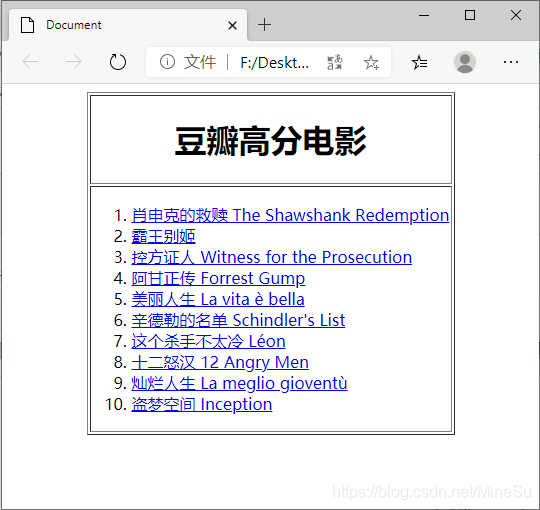Open the 霸王别姬 link
Screen dimensions: 540x510
pyautogui.click(x=164, y=237)
